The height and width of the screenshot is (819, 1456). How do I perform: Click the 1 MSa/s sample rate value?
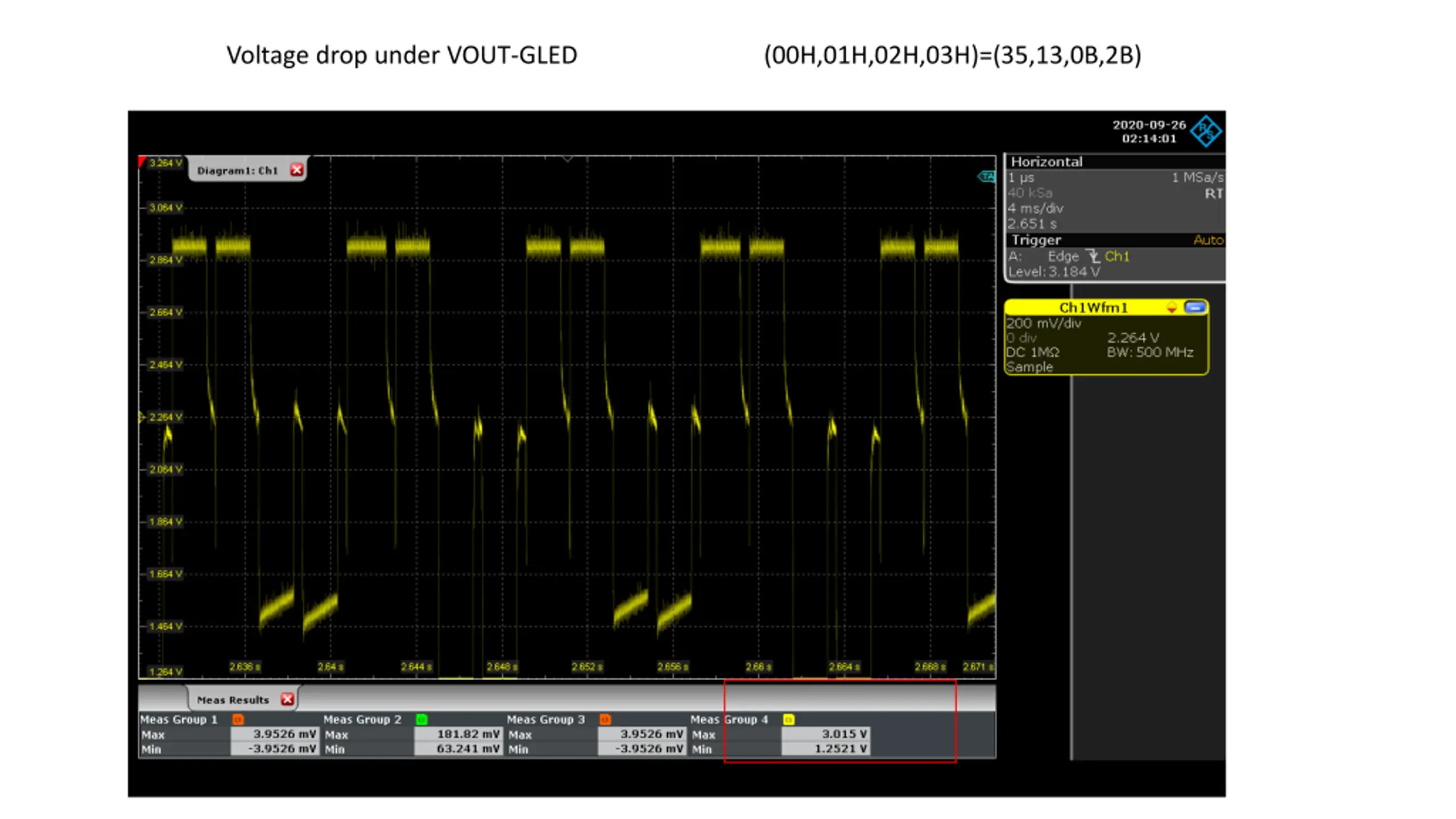pyautogui.click(x=1197, y=177)
